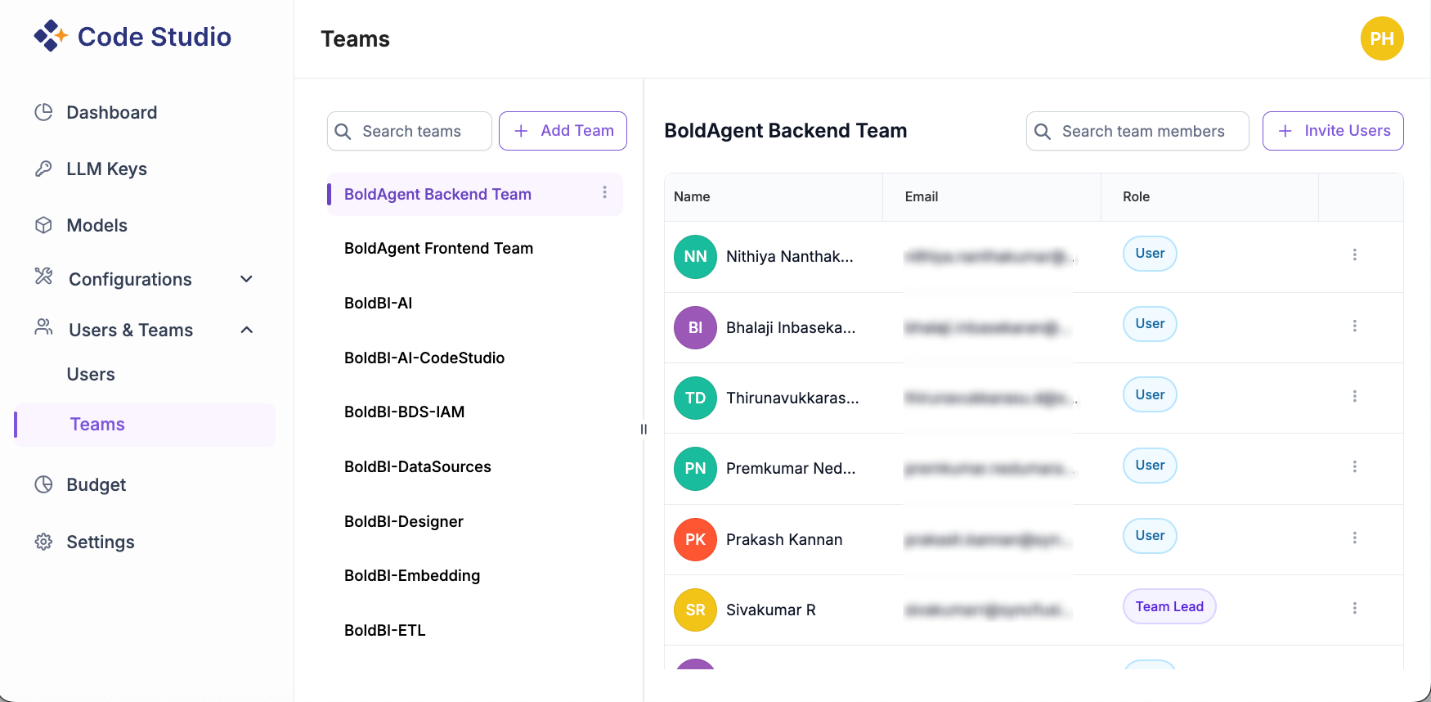Click the Code Studio logo
Image resolution: width=1431 pixels, height=702 pixels.
132,36
